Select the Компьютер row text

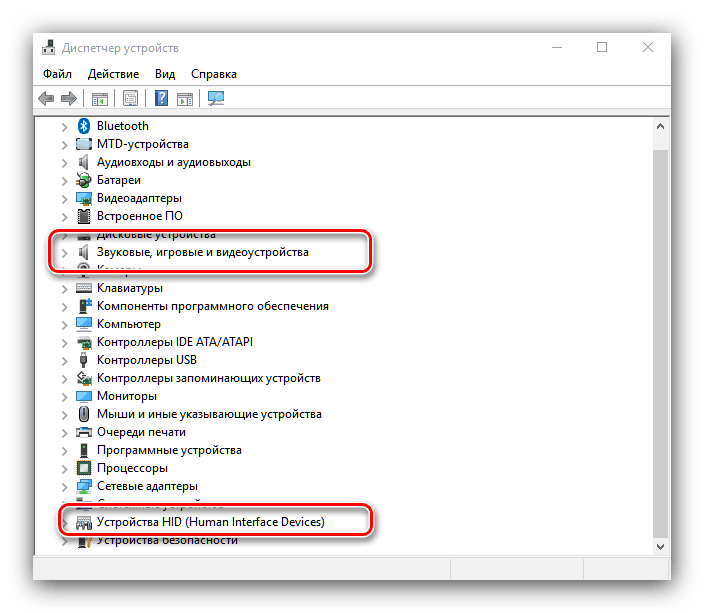click(x=128, y=324)
